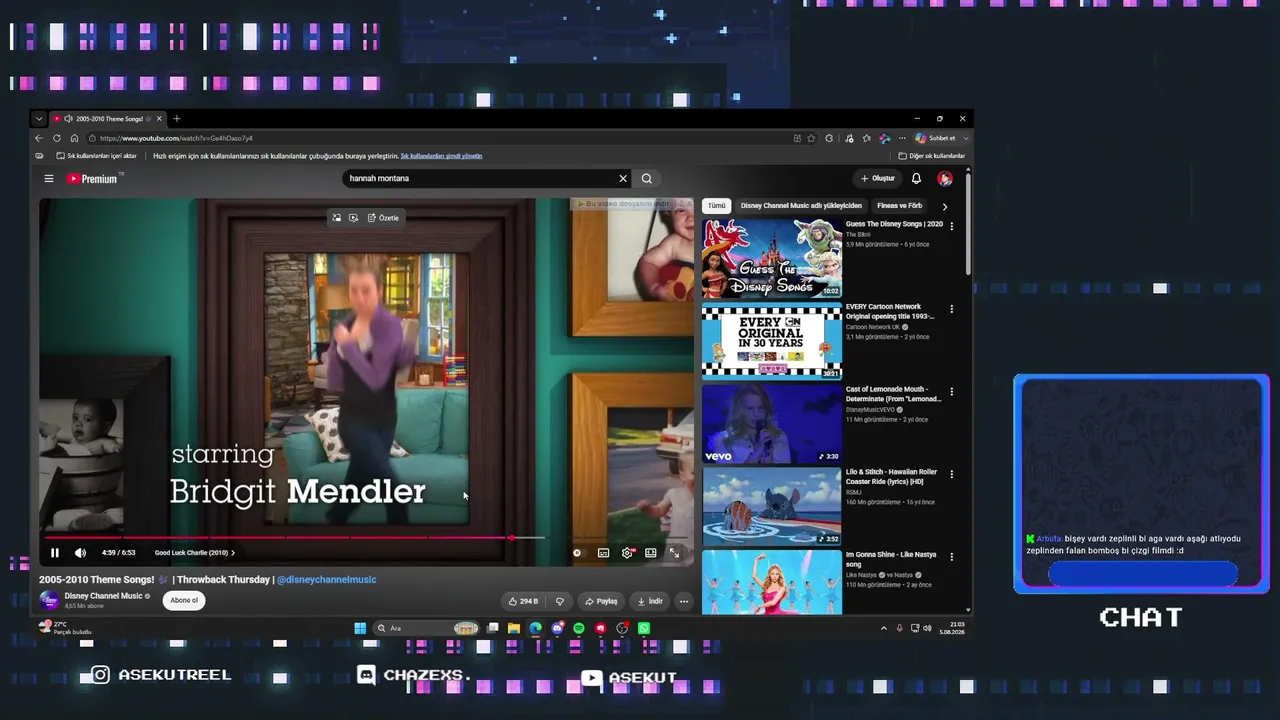Open the video player settings gear
1280x720 pixels.
[627, 553]
